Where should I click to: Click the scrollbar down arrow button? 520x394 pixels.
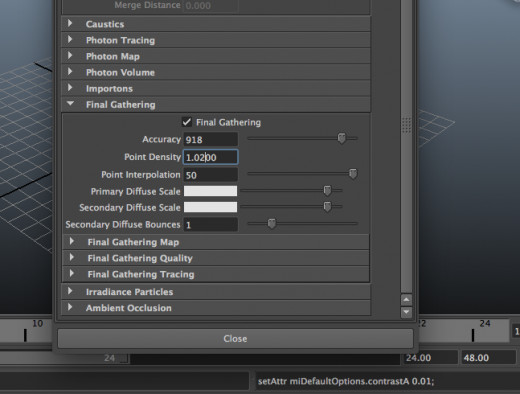(x=406, y=312)
